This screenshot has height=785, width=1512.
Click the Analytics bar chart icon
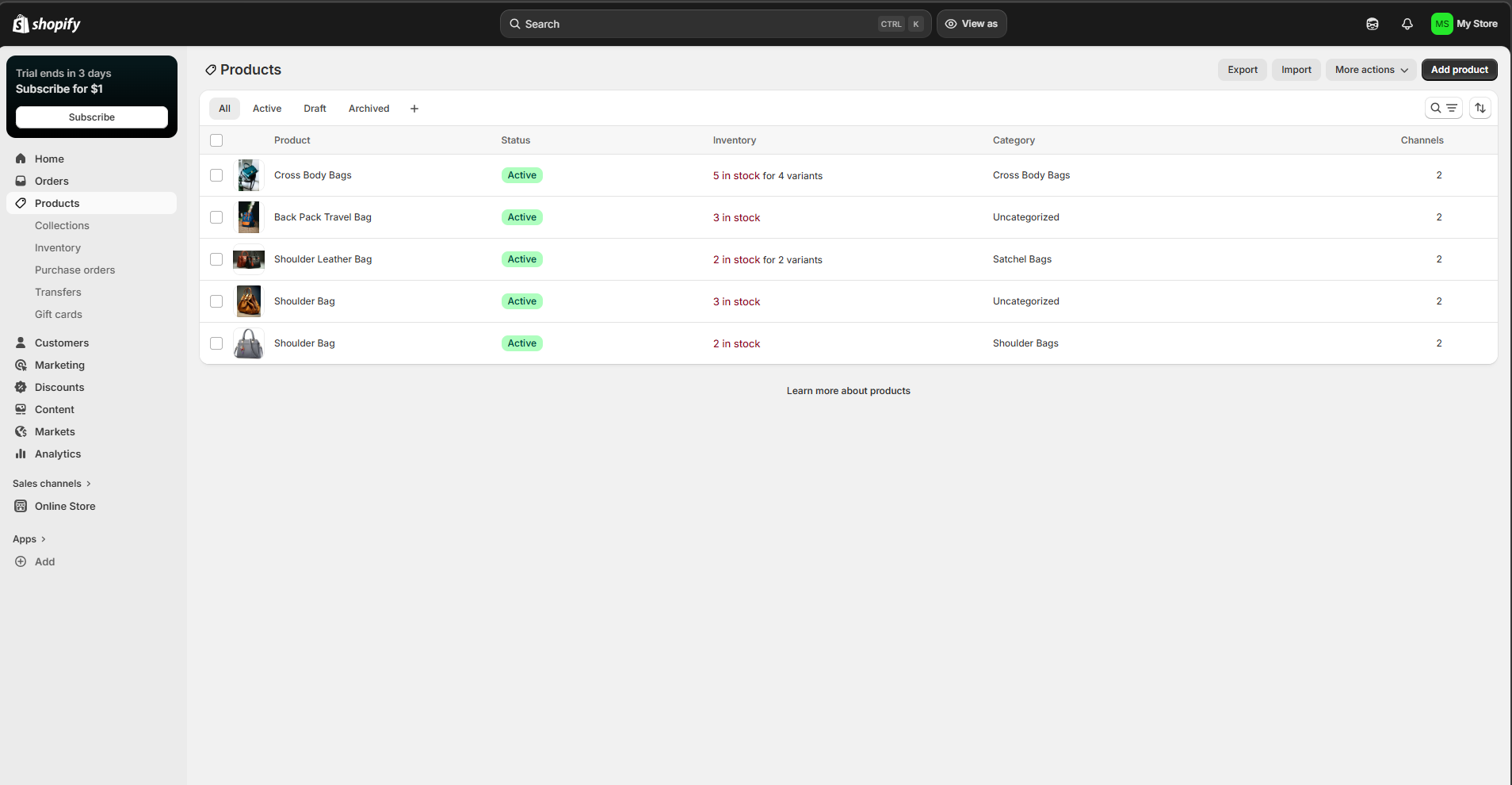point(21,454)
